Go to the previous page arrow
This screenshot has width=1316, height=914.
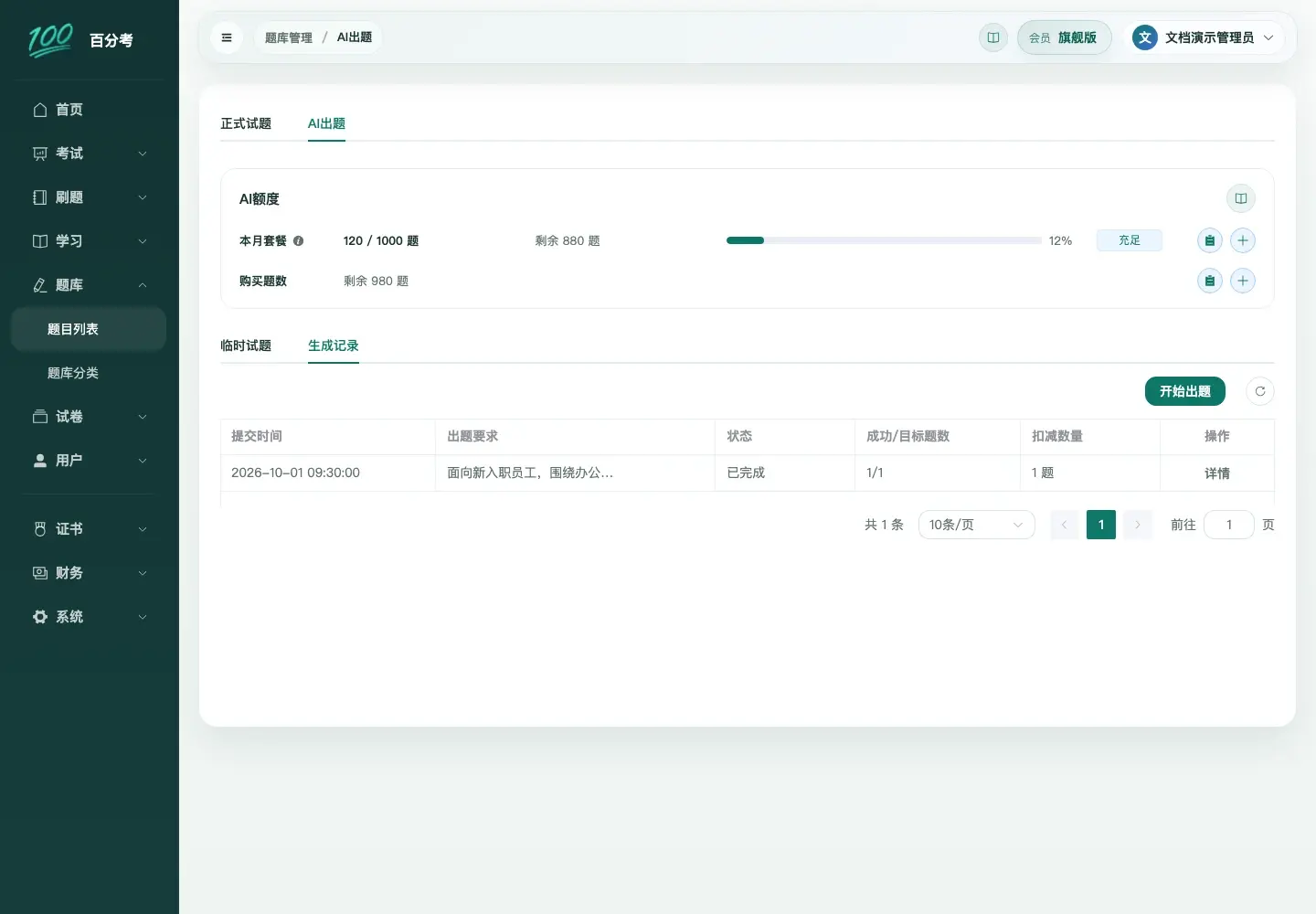pyautogui.click(x=1065, y=525)
